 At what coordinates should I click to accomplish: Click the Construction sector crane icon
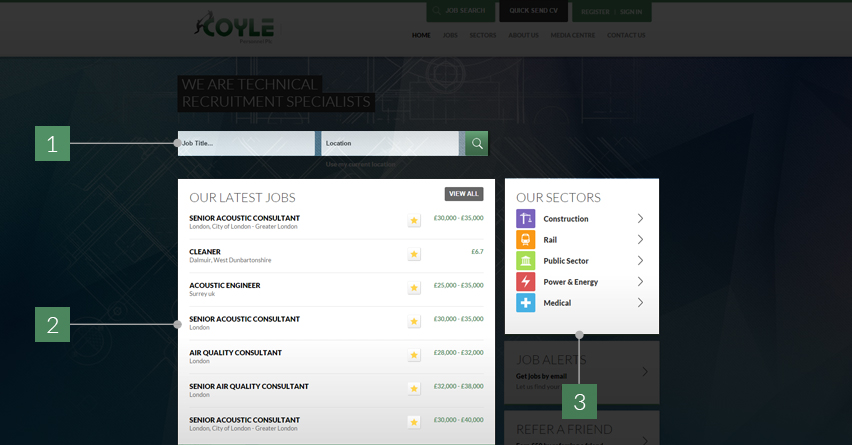coord(526,218)
